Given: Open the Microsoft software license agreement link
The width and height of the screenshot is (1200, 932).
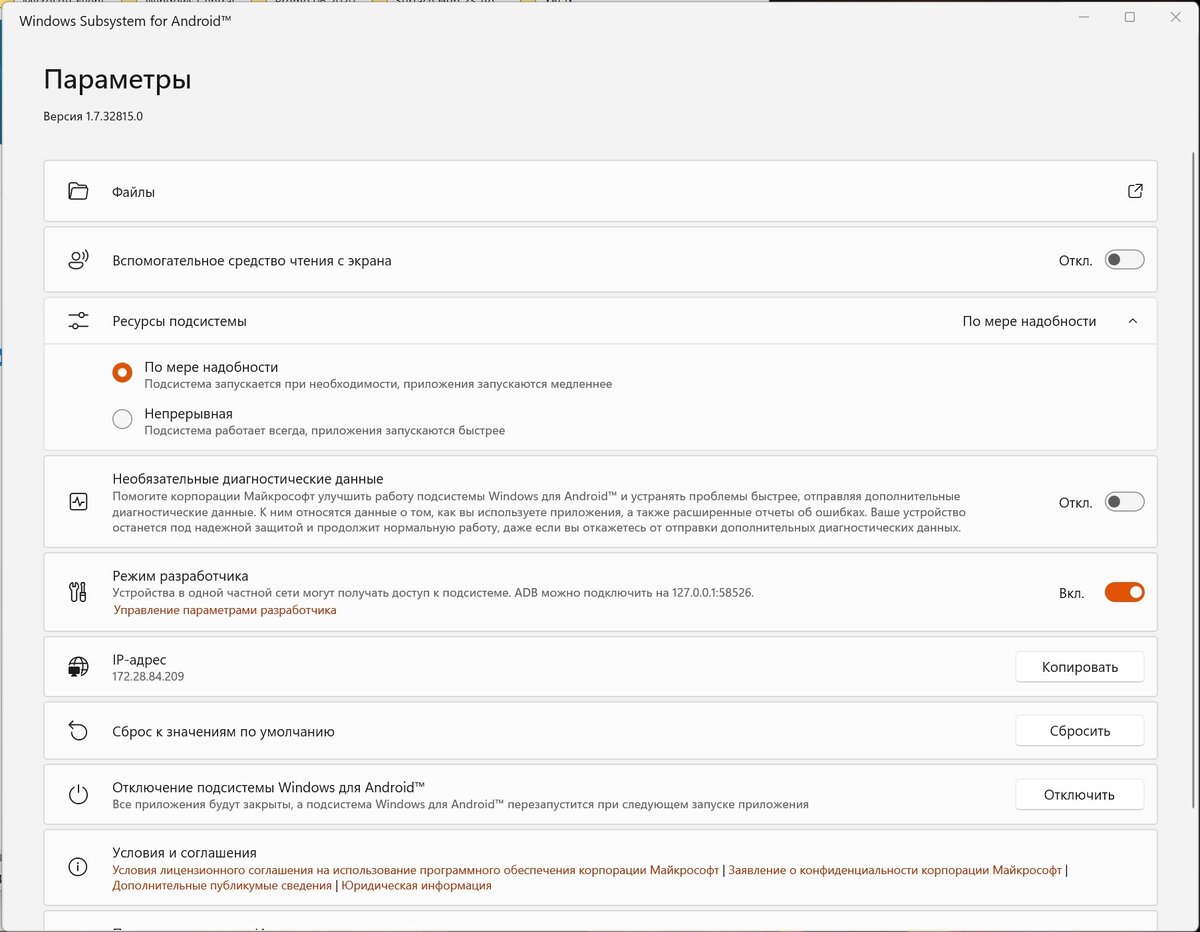Looking at the screenshot, I should click(x=416, y=871).
